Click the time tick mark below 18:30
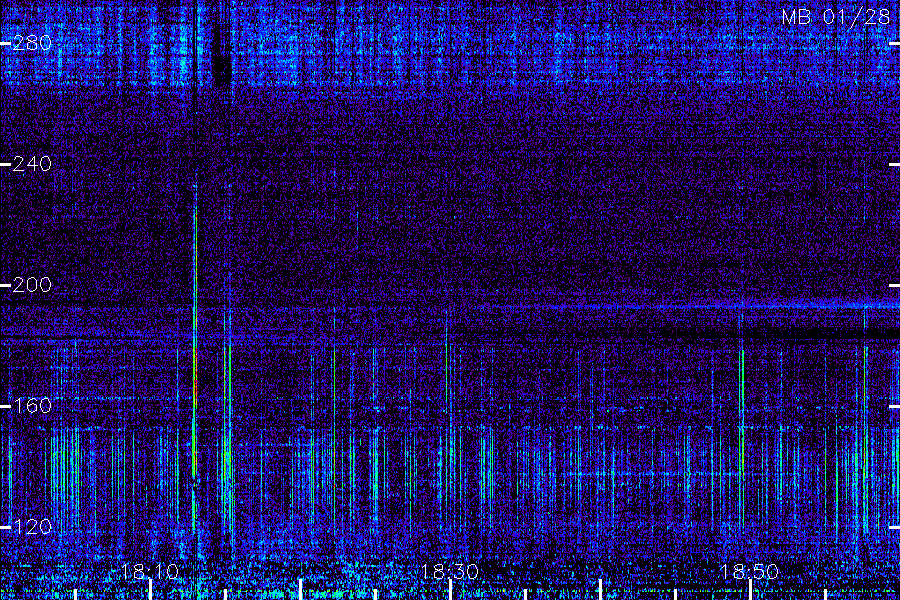 tap(451, 590)
